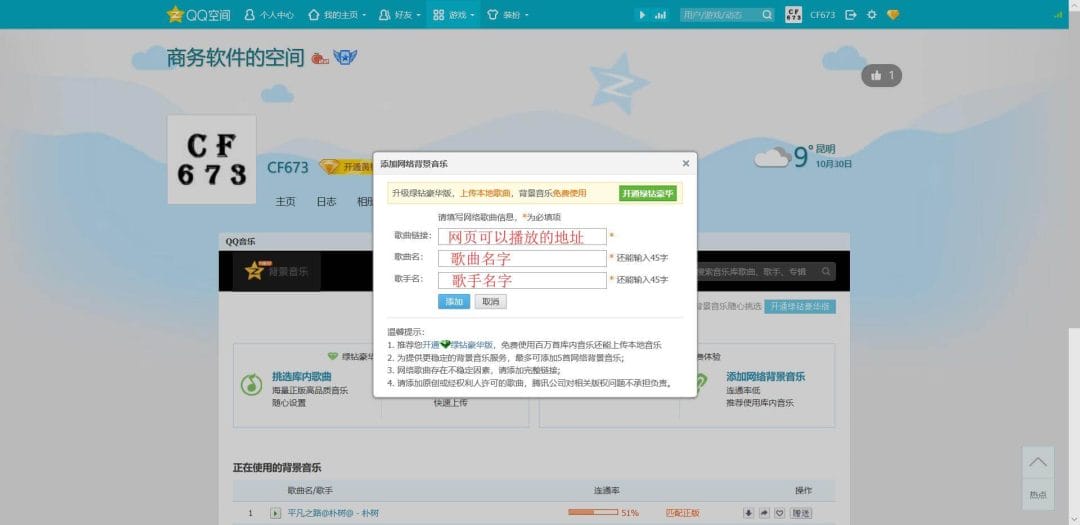Click the song title 平凡之路@朴树@ - 朴树
This screenshot has height=525, width=1080.
(x=333, y=513)
